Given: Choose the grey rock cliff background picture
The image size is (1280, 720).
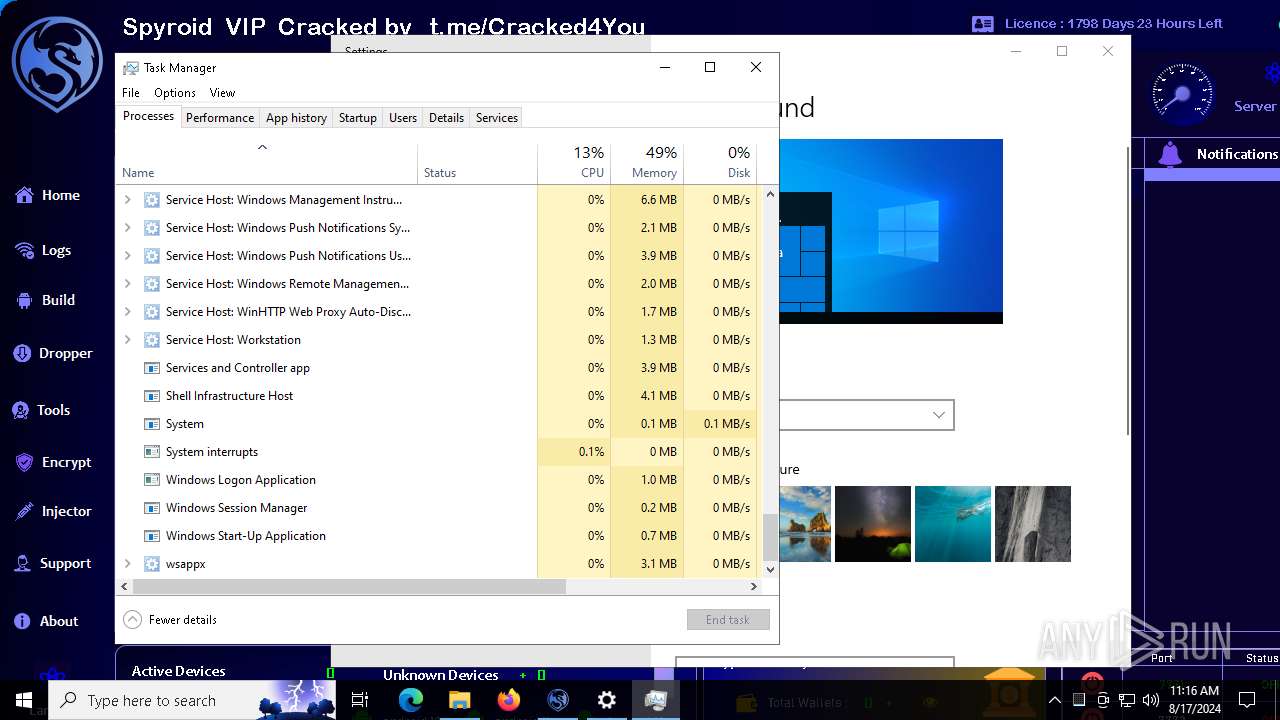Looking at the screenshot, I should point(1033,524).
